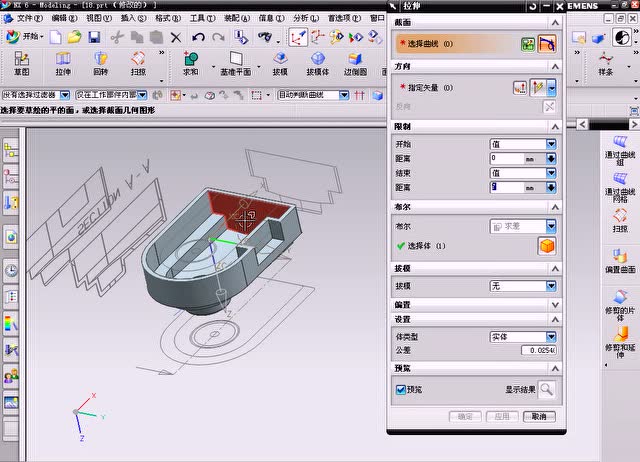Click the 显示结果 (Show Result) magnifier button
The image size is (640, 462).
pyautogui.click(x=546, y=391)
